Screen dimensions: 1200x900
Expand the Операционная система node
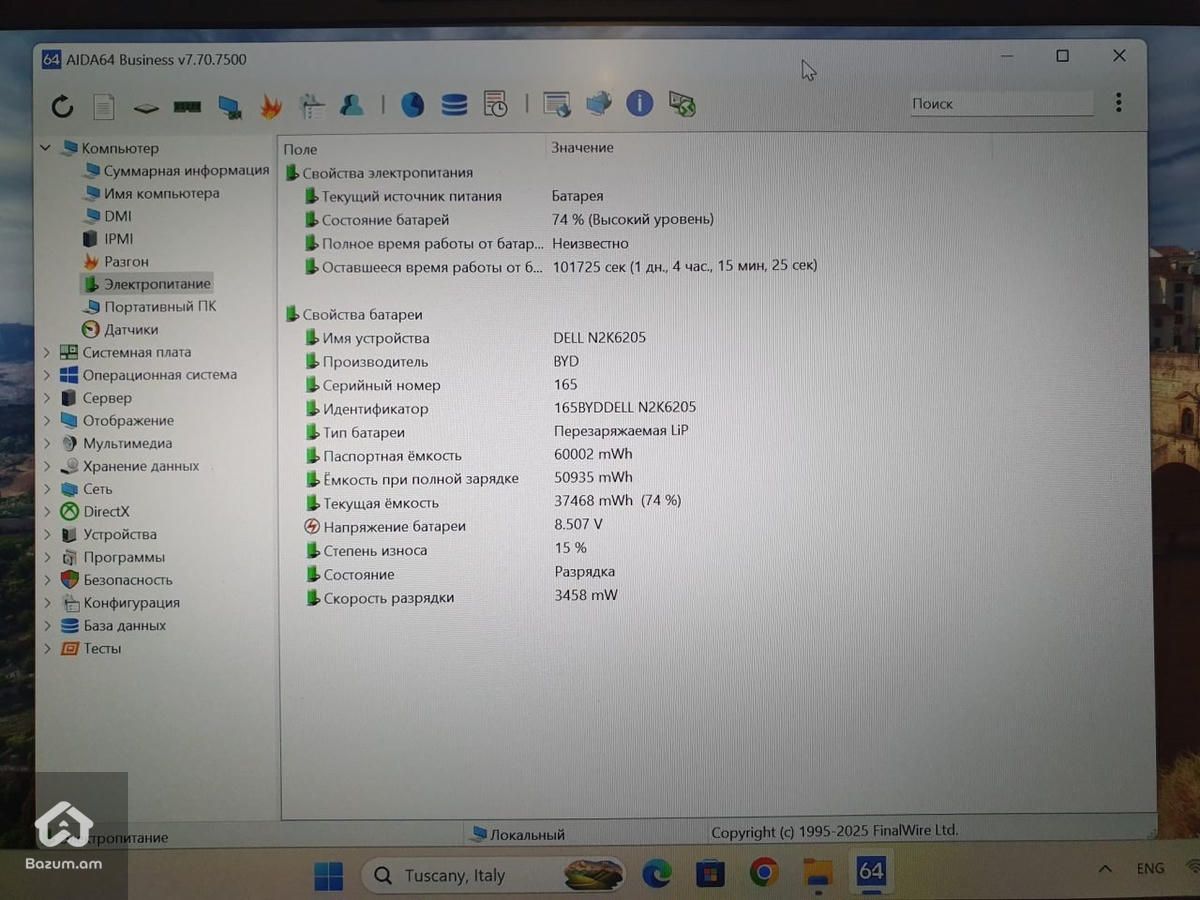coord(46,375)
